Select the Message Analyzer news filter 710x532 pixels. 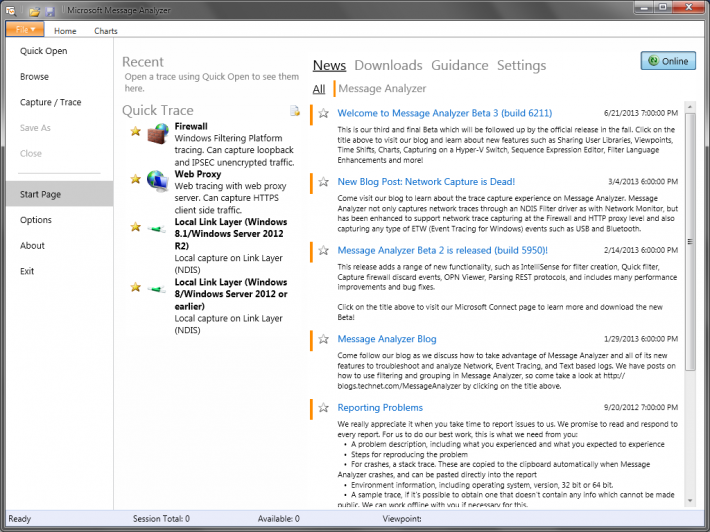click(382, 89)
